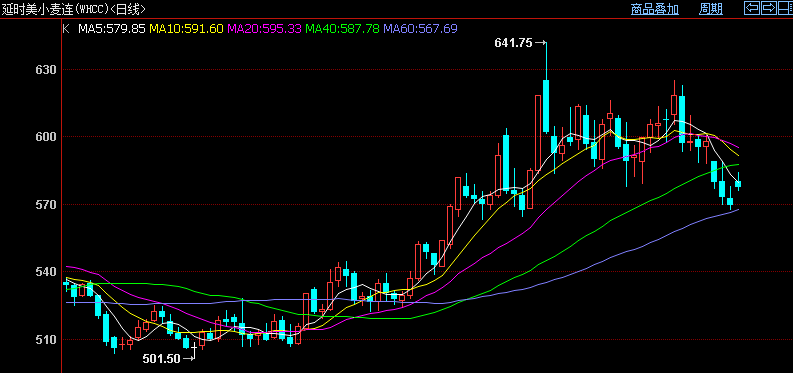Click the left arrow navigation icon
This screenshot has height=373, width=793.
(752, 8)
